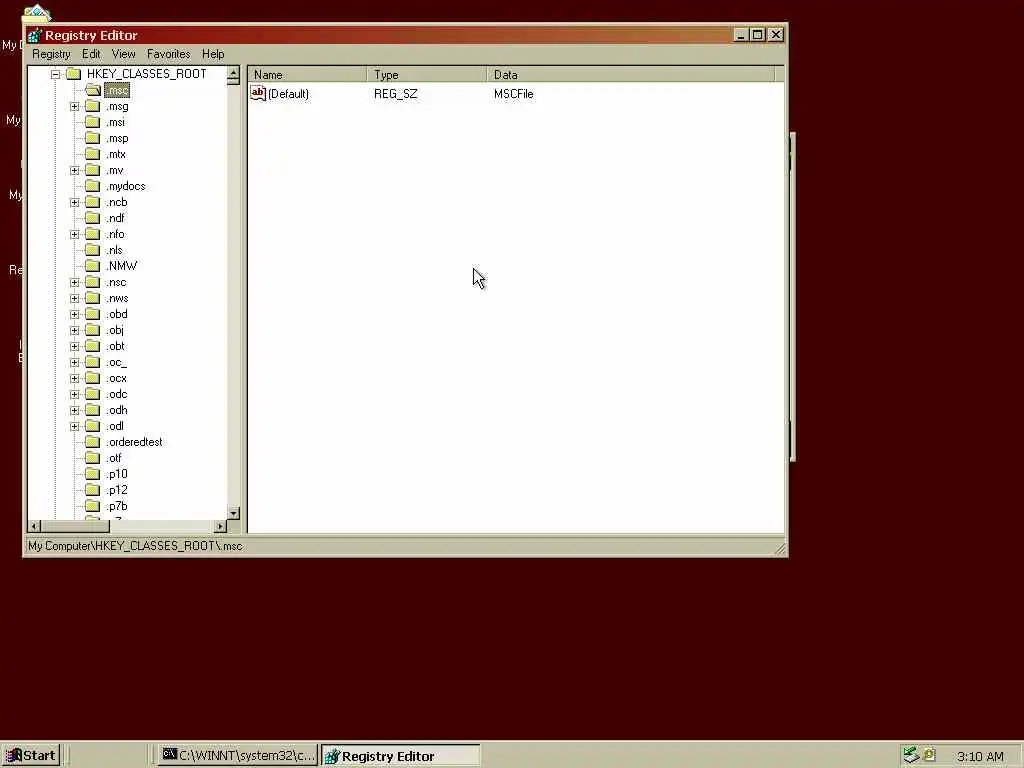Click the MSCFile data cell
The height and width of the screenshot is (768, 1024).
click(514, 94)
